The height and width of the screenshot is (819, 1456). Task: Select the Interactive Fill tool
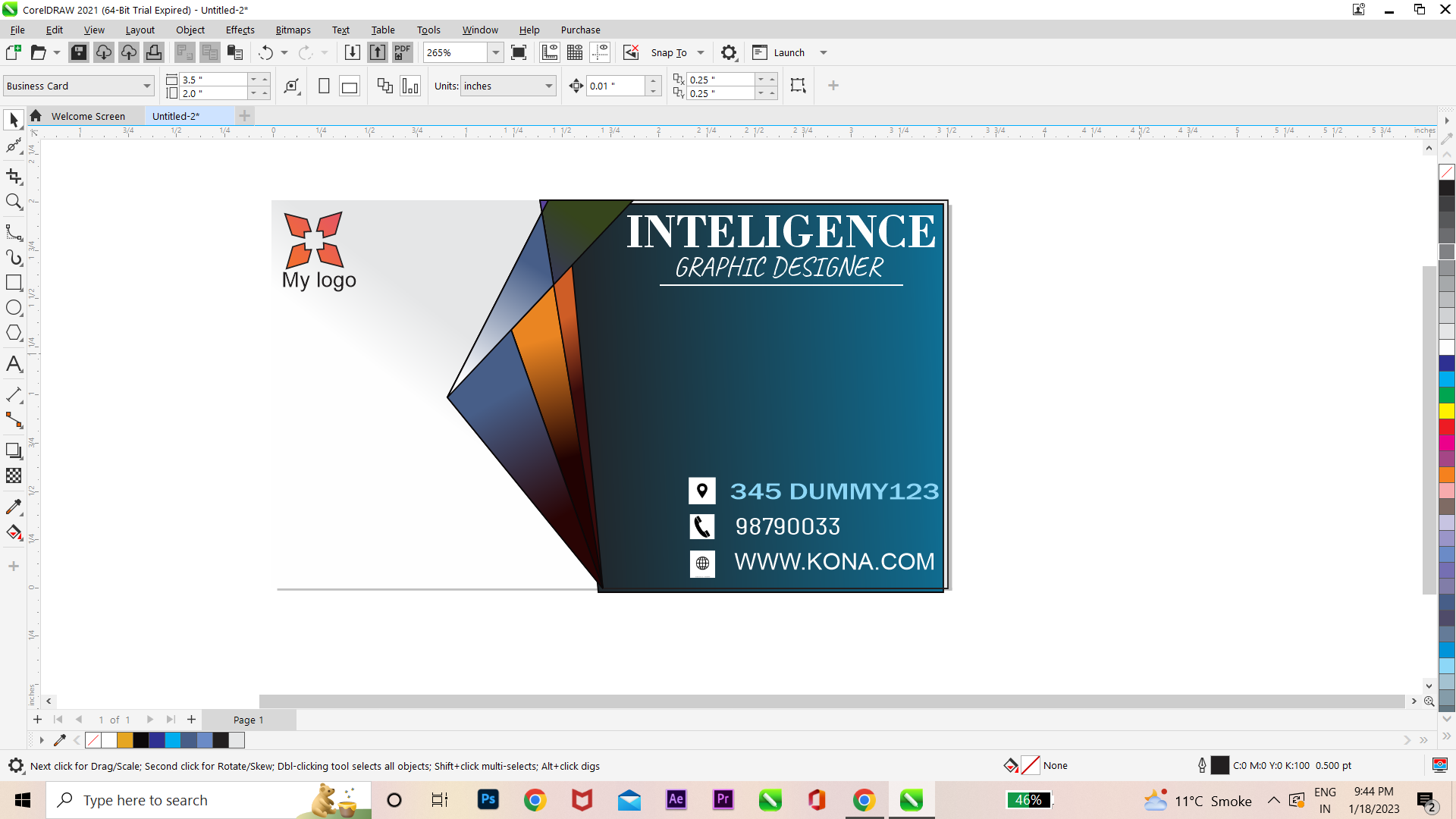pos(14,532)
